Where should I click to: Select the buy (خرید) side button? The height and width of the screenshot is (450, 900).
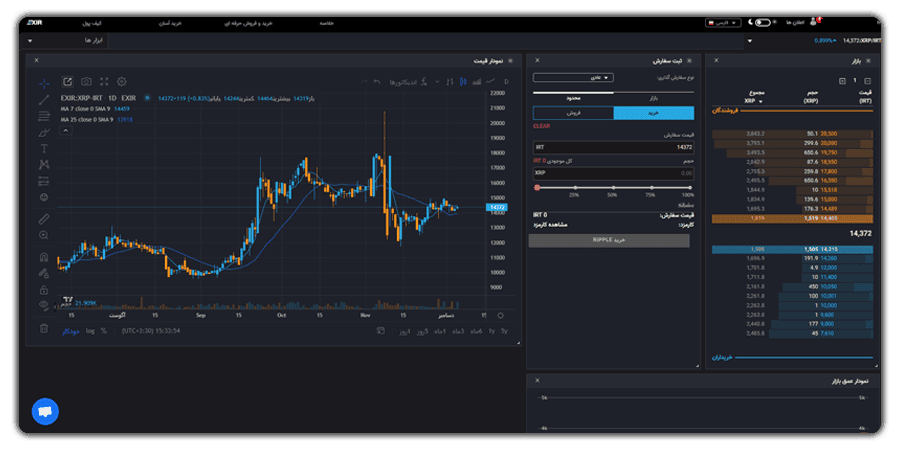[654, 113]
